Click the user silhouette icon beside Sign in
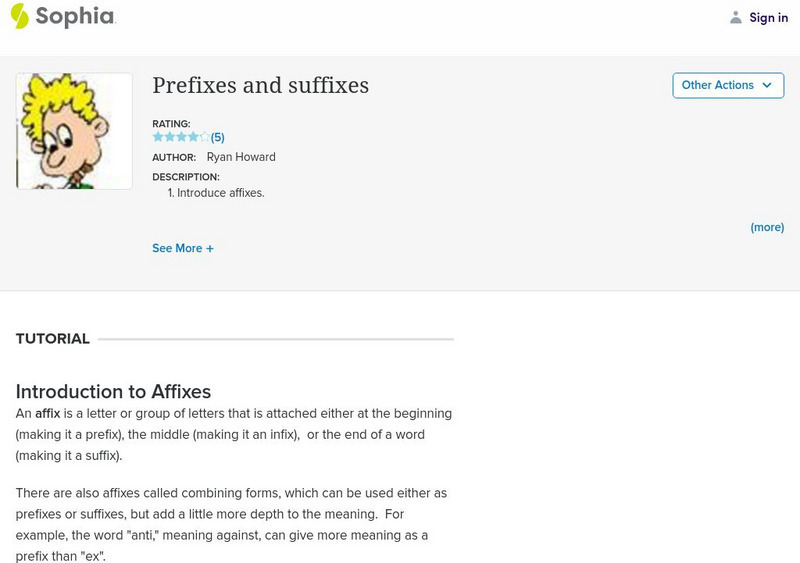Image resolution: width=800 pixels, height=563 pixels. click(x=736, y=17)
